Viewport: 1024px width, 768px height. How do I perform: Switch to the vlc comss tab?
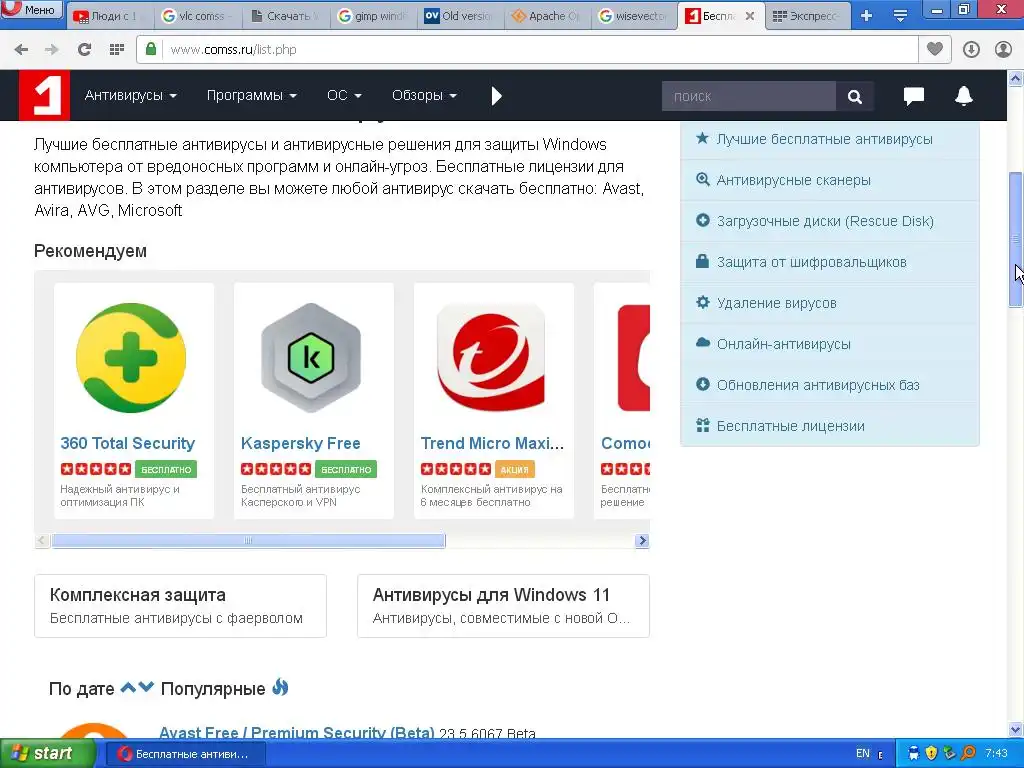click(197, 16)
